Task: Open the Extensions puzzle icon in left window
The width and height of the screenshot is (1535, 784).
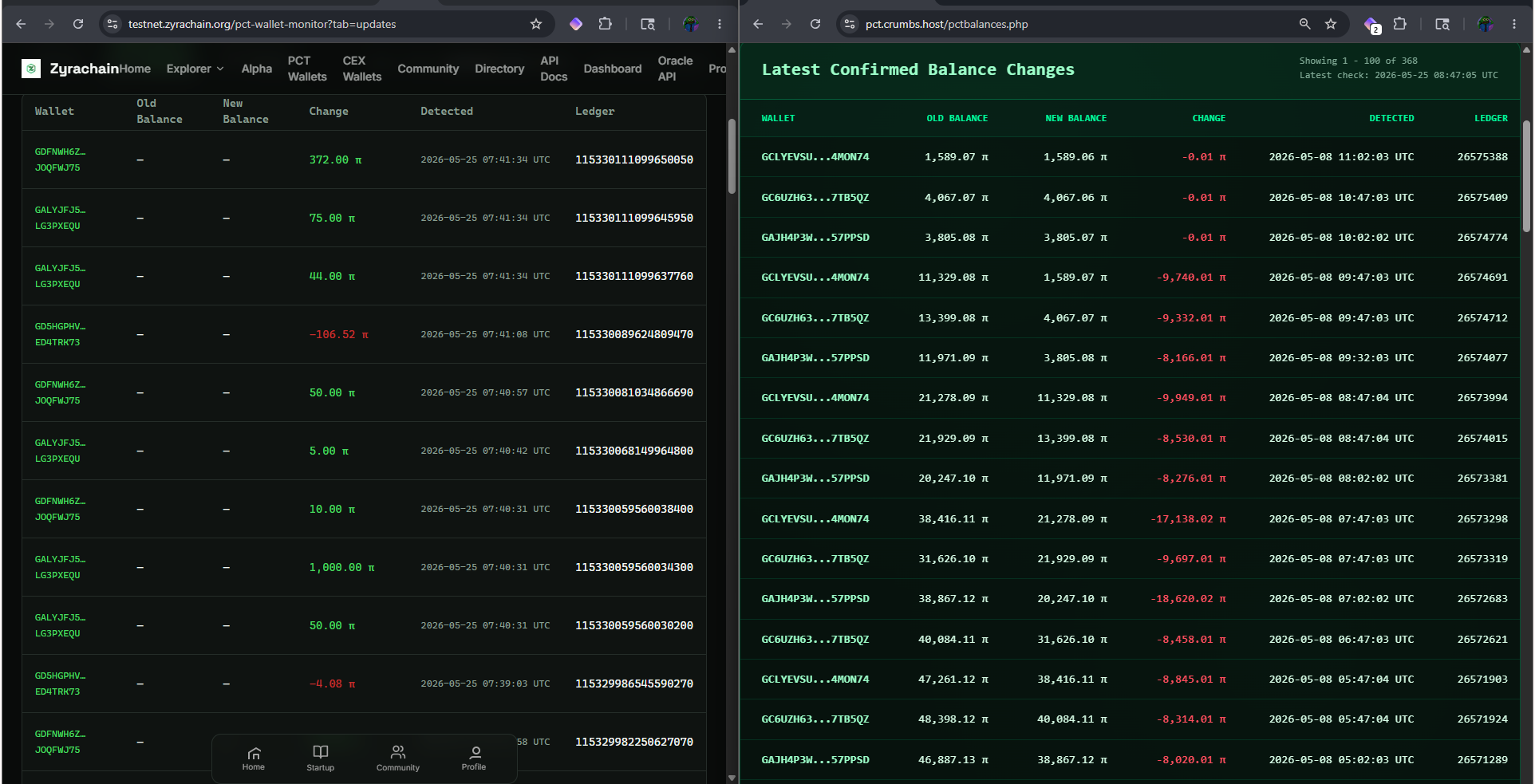Action: coord(606,24)
